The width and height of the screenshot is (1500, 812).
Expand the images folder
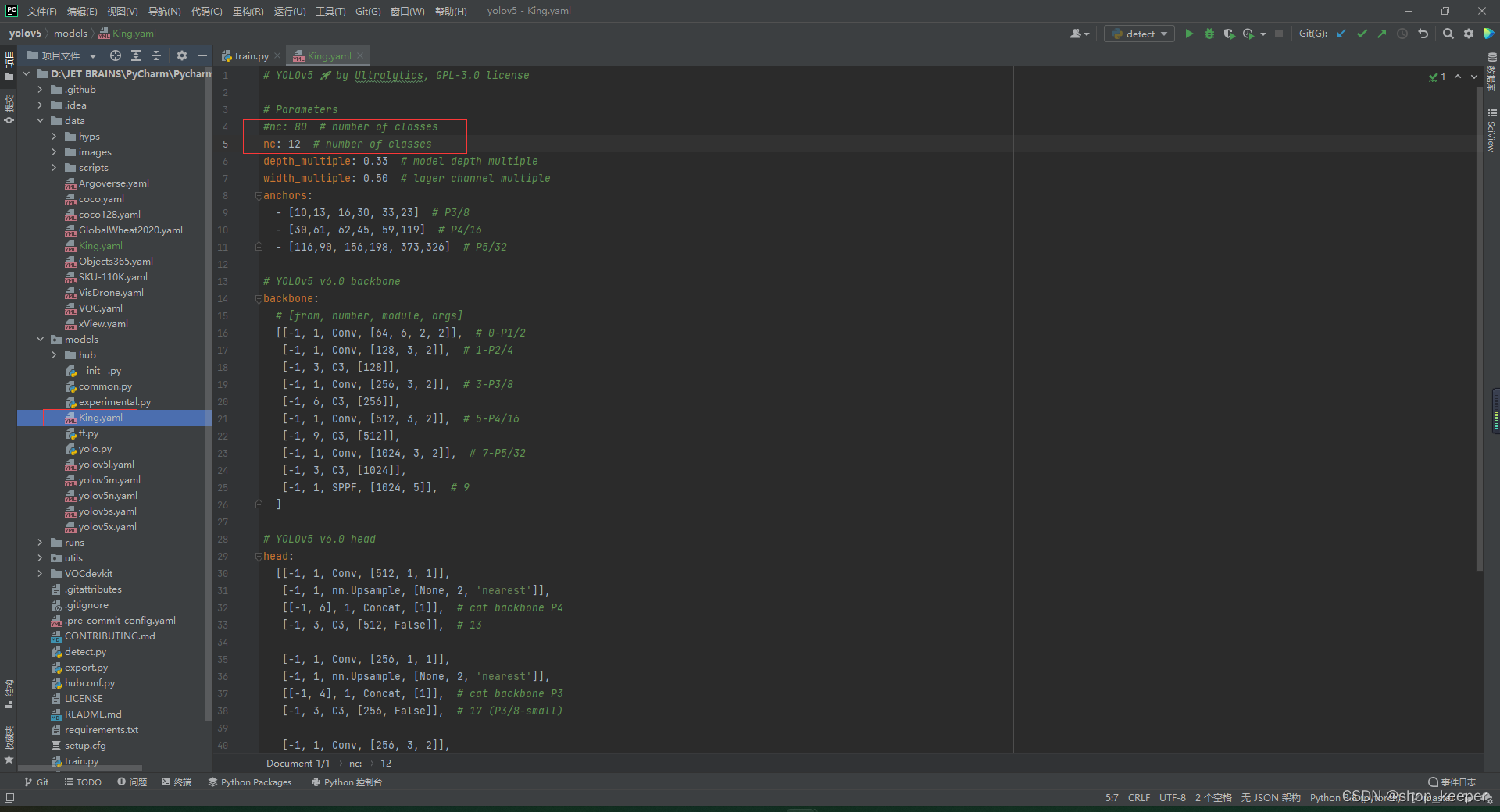[x=54, y=152]
